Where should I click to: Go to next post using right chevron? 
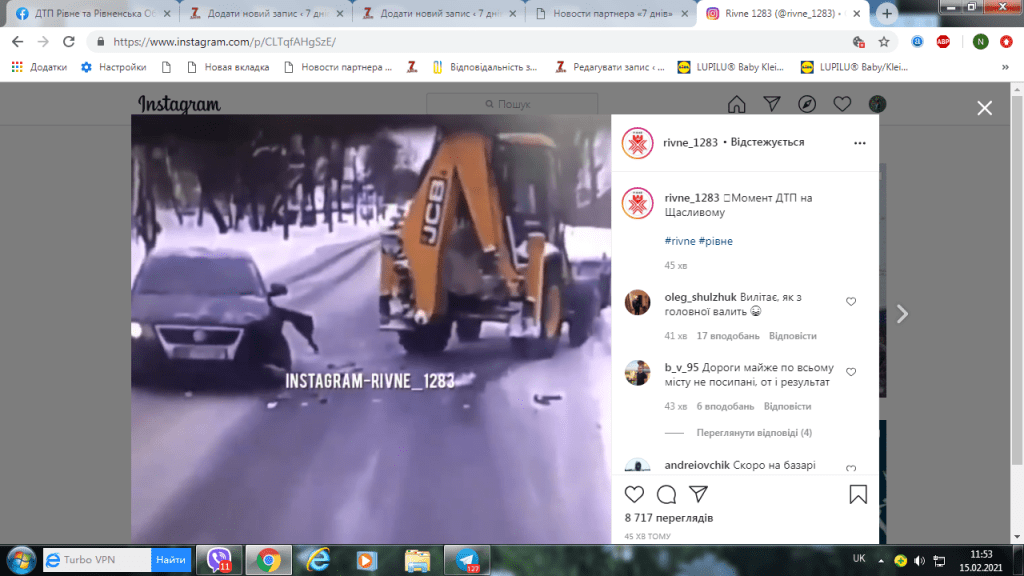click(902, 314)
